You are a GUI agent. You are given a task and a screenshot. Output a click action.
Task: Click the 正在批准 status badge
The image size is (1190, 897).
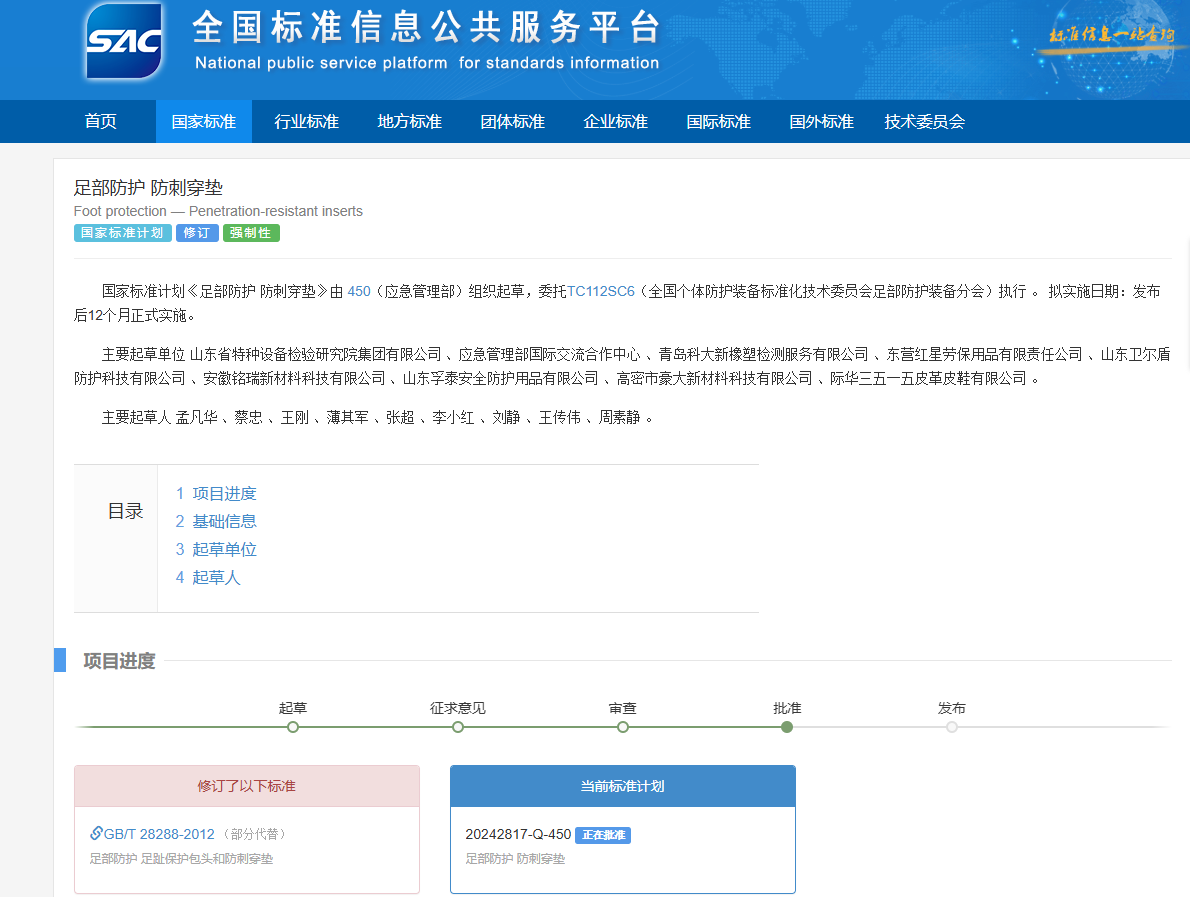pos(603,835)
